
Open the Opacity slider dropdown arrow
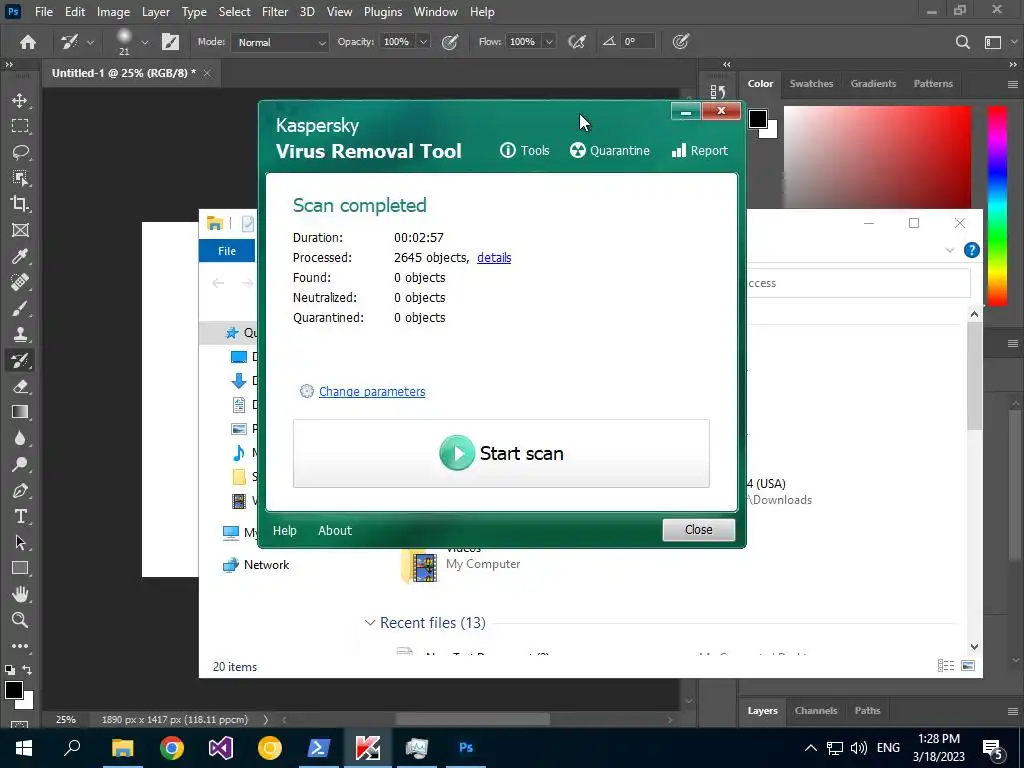tap(423, 42)
